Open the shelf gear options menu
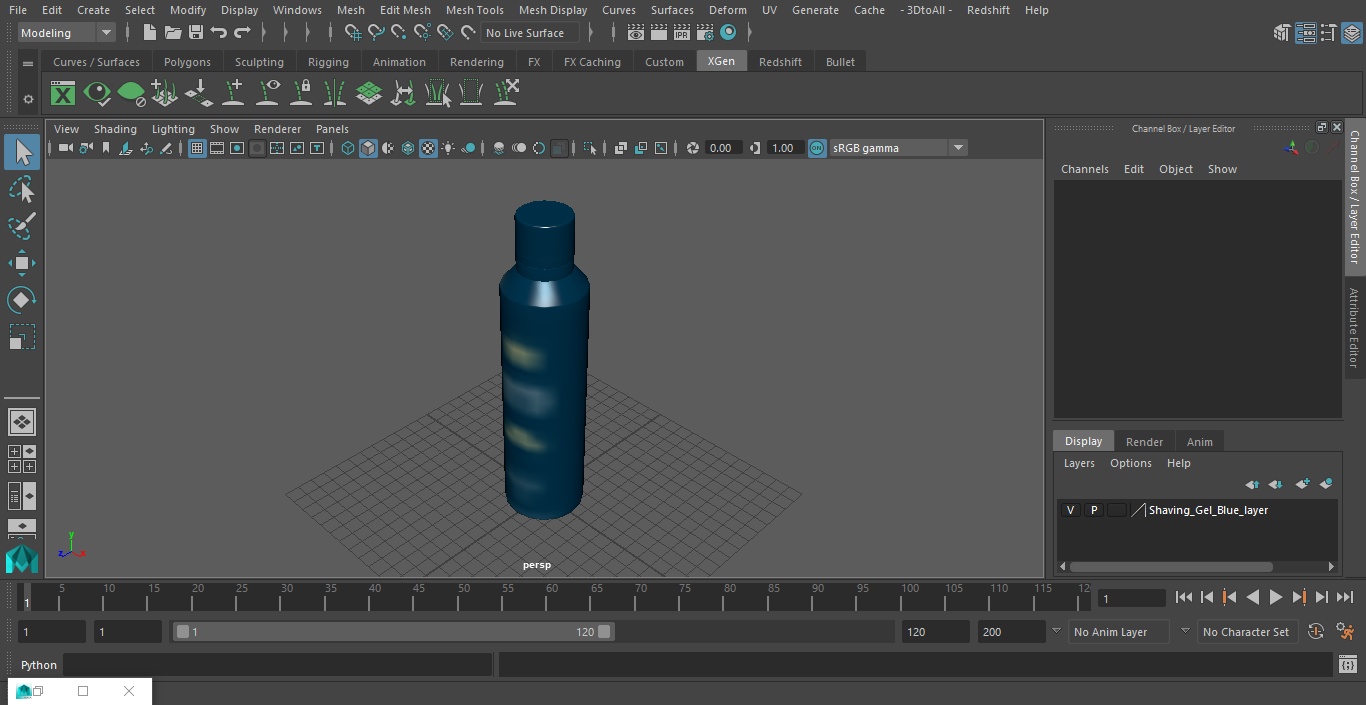 28,99
